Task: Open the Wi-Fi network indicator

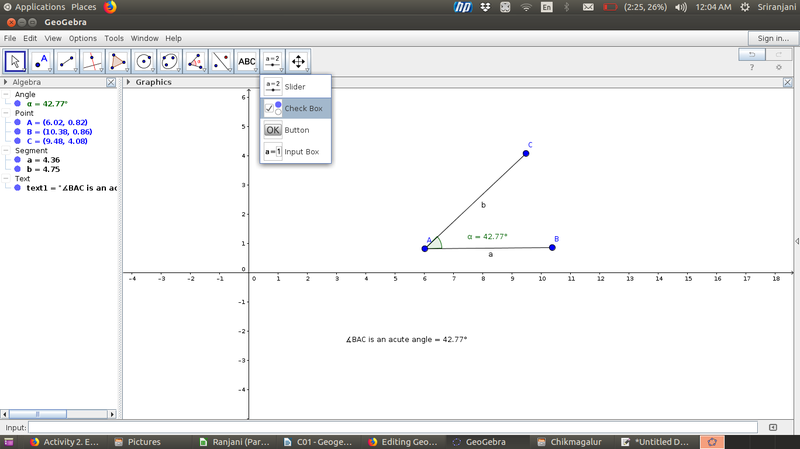Action: tap(526, 7)
